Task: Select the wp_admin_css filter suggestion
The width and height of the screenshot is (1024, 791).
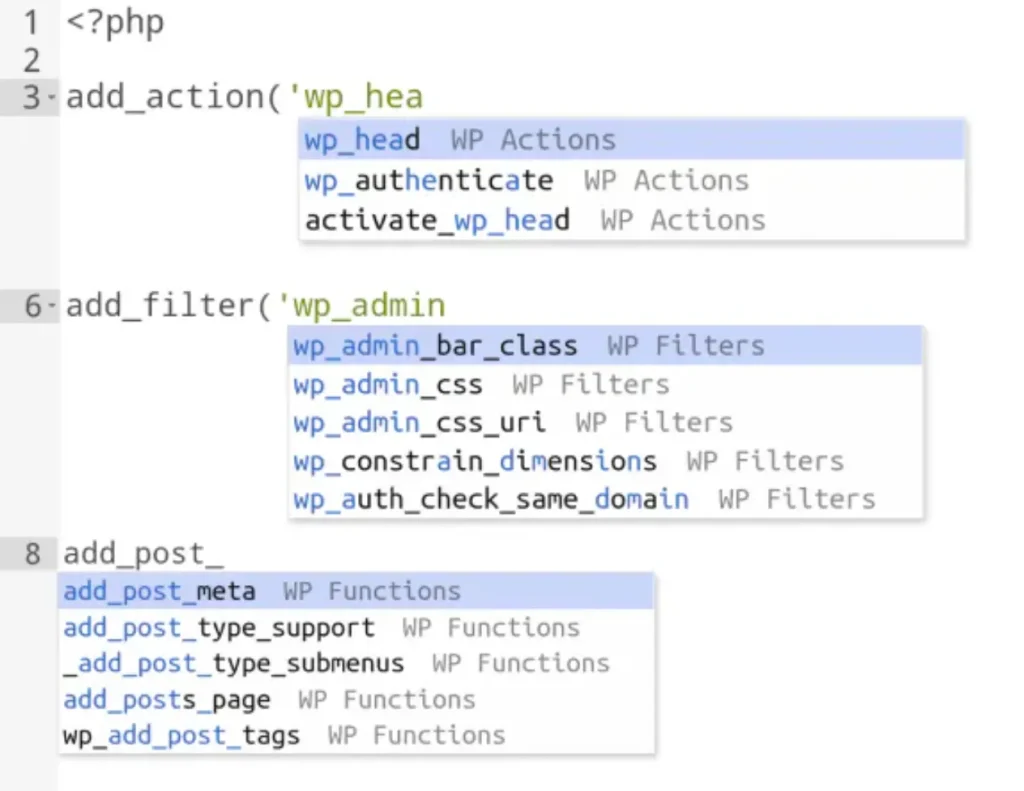Action: pyautogui.click(x=386, y=384)
